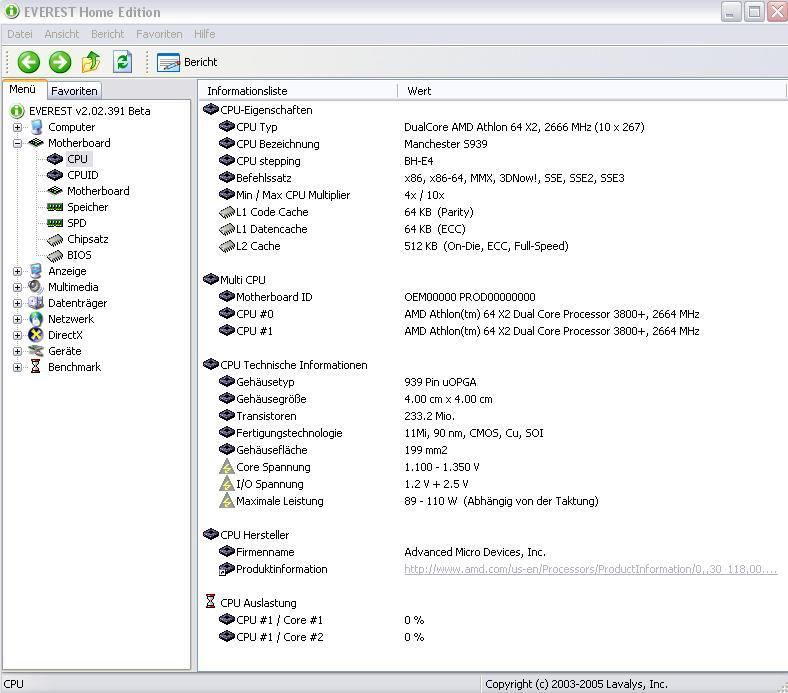
Task: Click the L2 Cache chip icon
Action: pyautogui.click(x=227, y=247)
